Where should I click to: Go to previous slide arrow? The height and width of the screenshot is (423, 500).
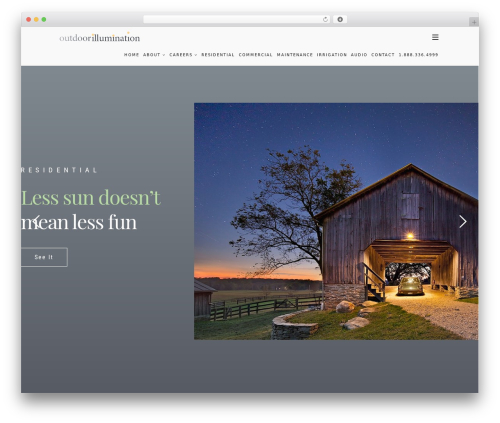(36, 222)
